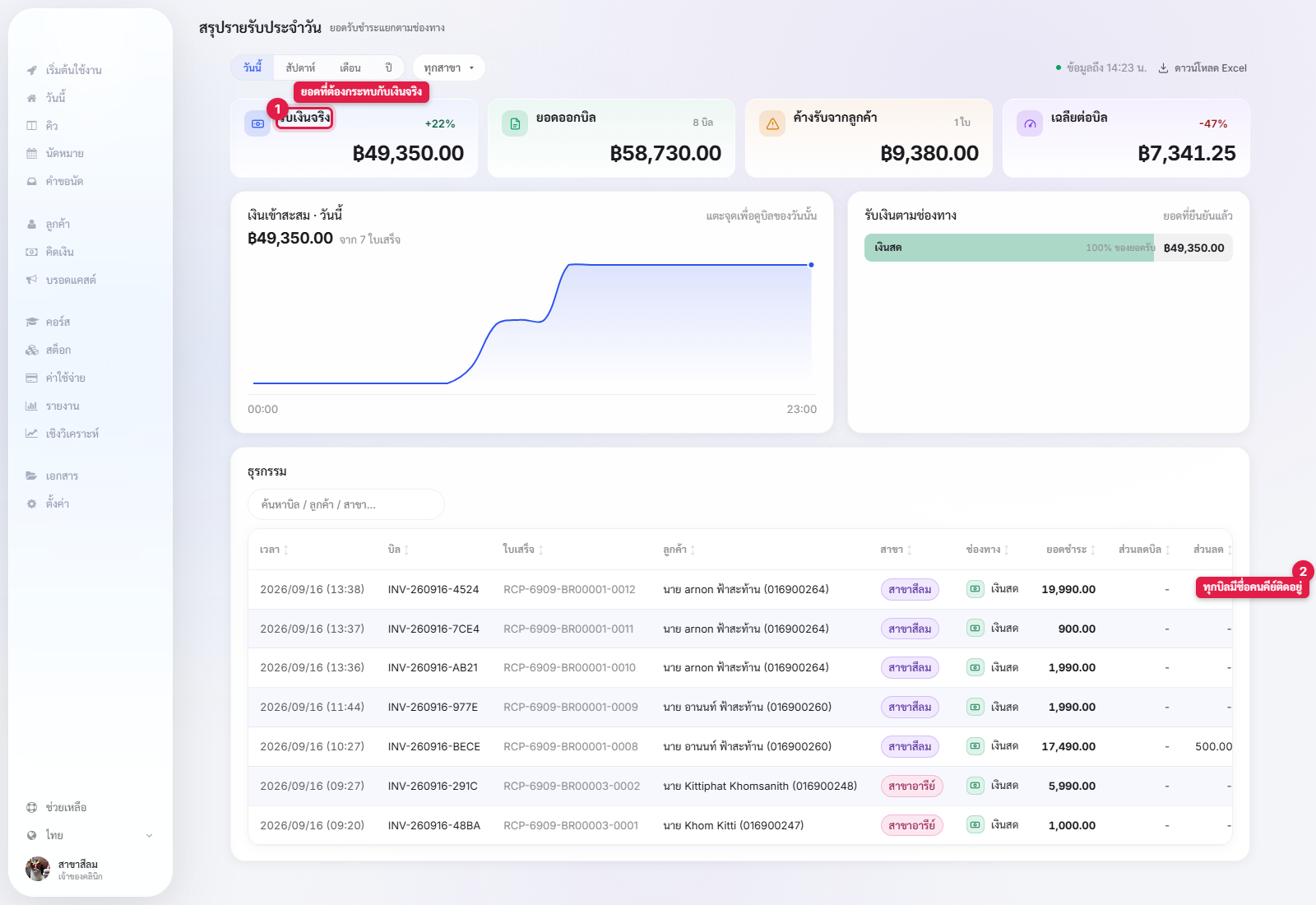This screenshot has width=1316, height=905.
Task: Open คอร์ส graduation cap icon in sidebar
Action: click(31, 323)
